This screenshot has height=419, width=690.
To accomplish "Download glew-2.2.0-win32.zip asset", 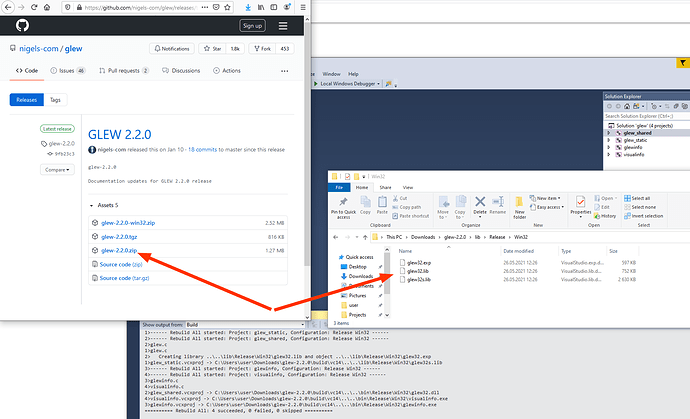I will click(x=128, y=223).
